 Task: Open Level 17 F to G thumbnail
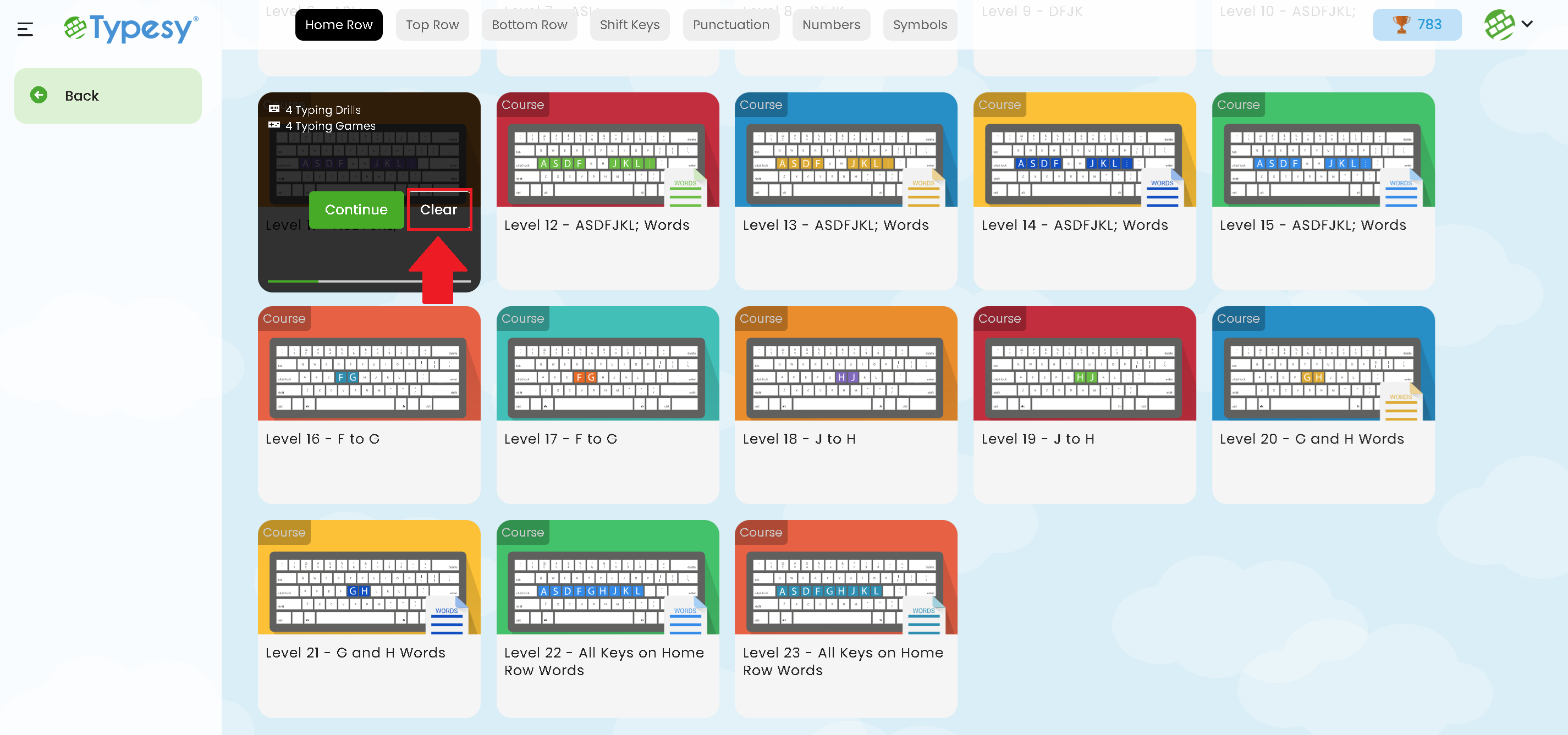608,363
